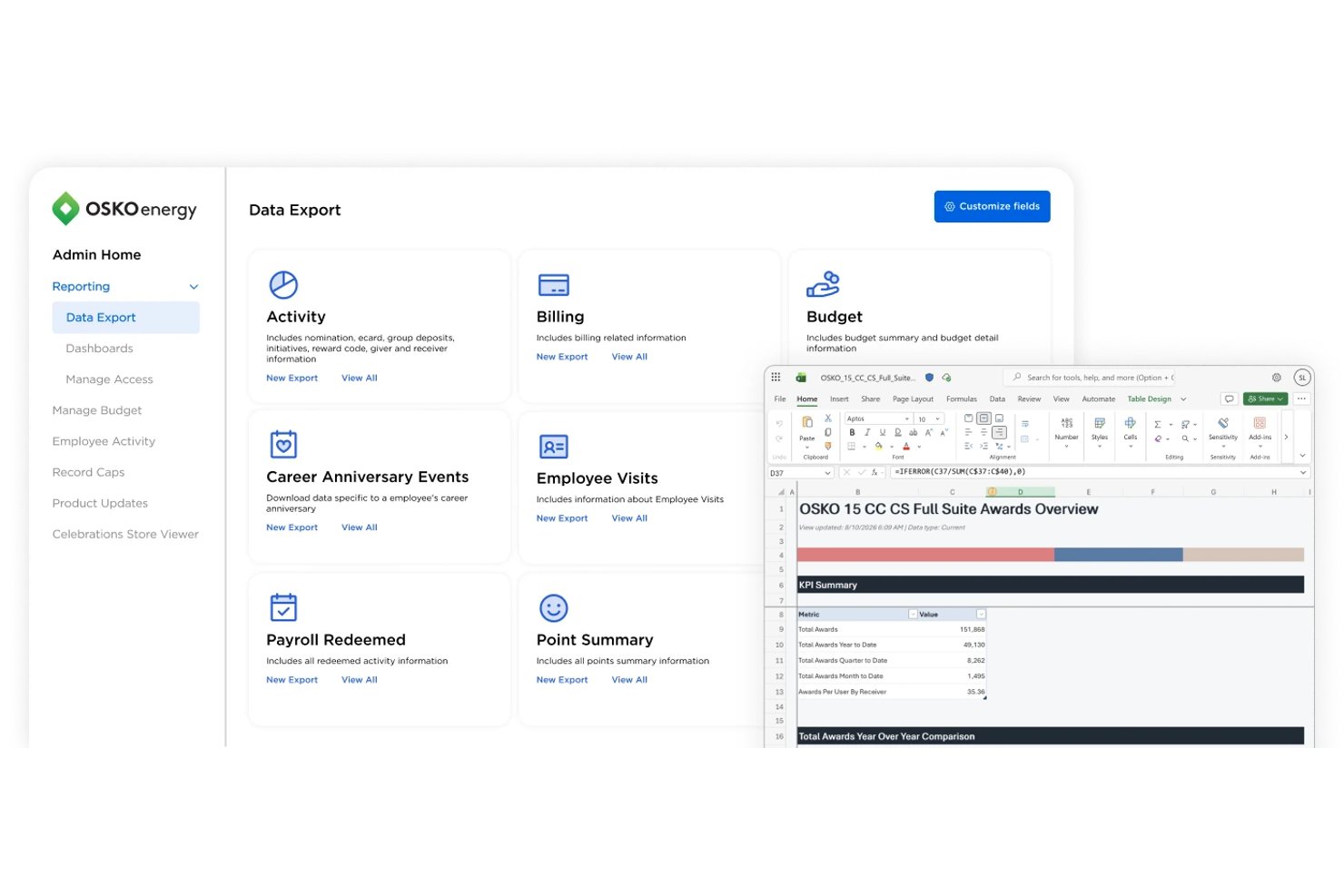The width and height of the screenshot is (1344, 896).
Task: Expand more ribbon tabs chevron after Table Design
Action: pyautogui.click(x=1183, y=399)
